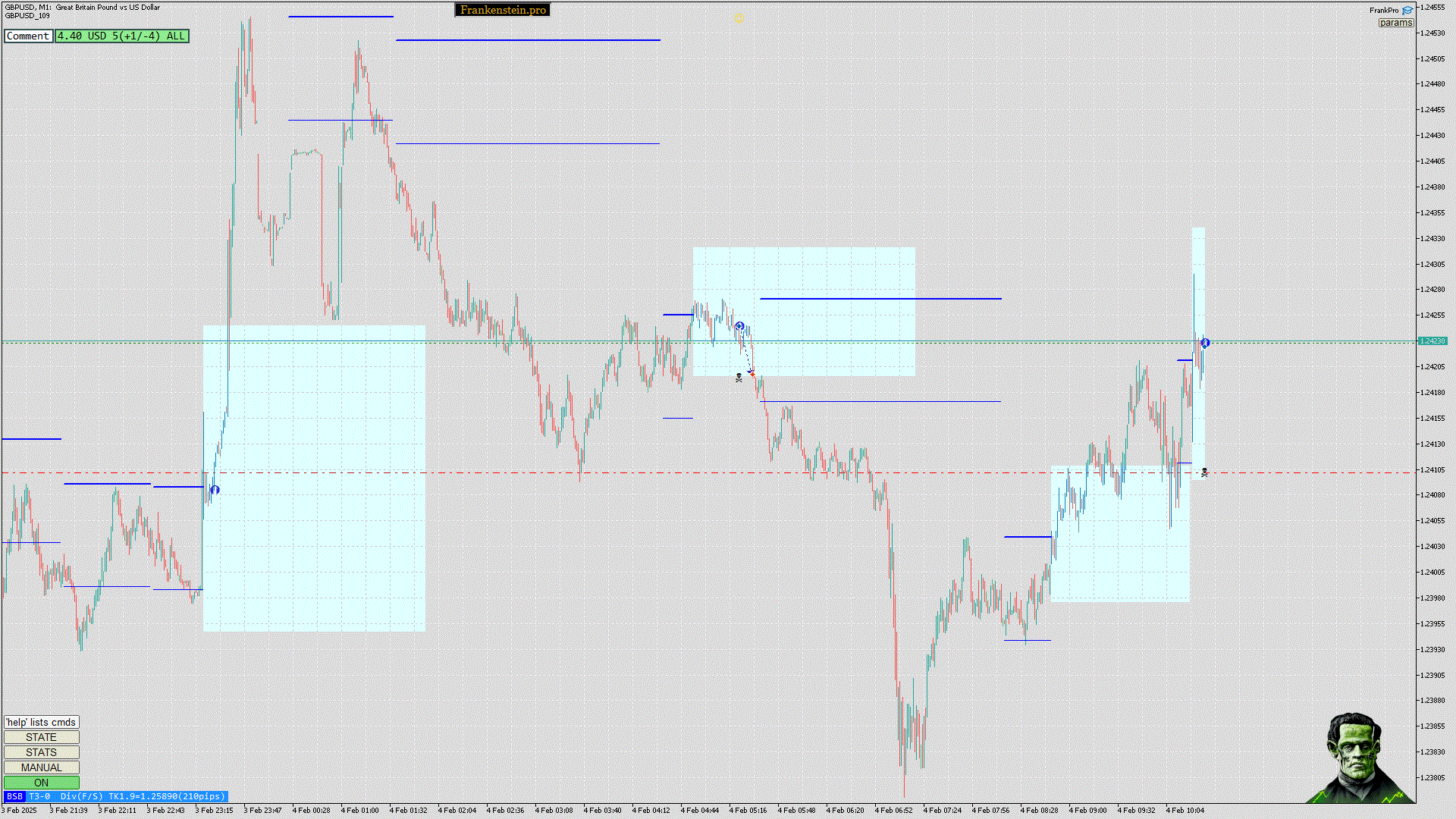The width and height of the screenshot is (1456, 819).
Task: Click the 'help' lists cmds input field
Action: pyautogui.click(x=41, y=722)
